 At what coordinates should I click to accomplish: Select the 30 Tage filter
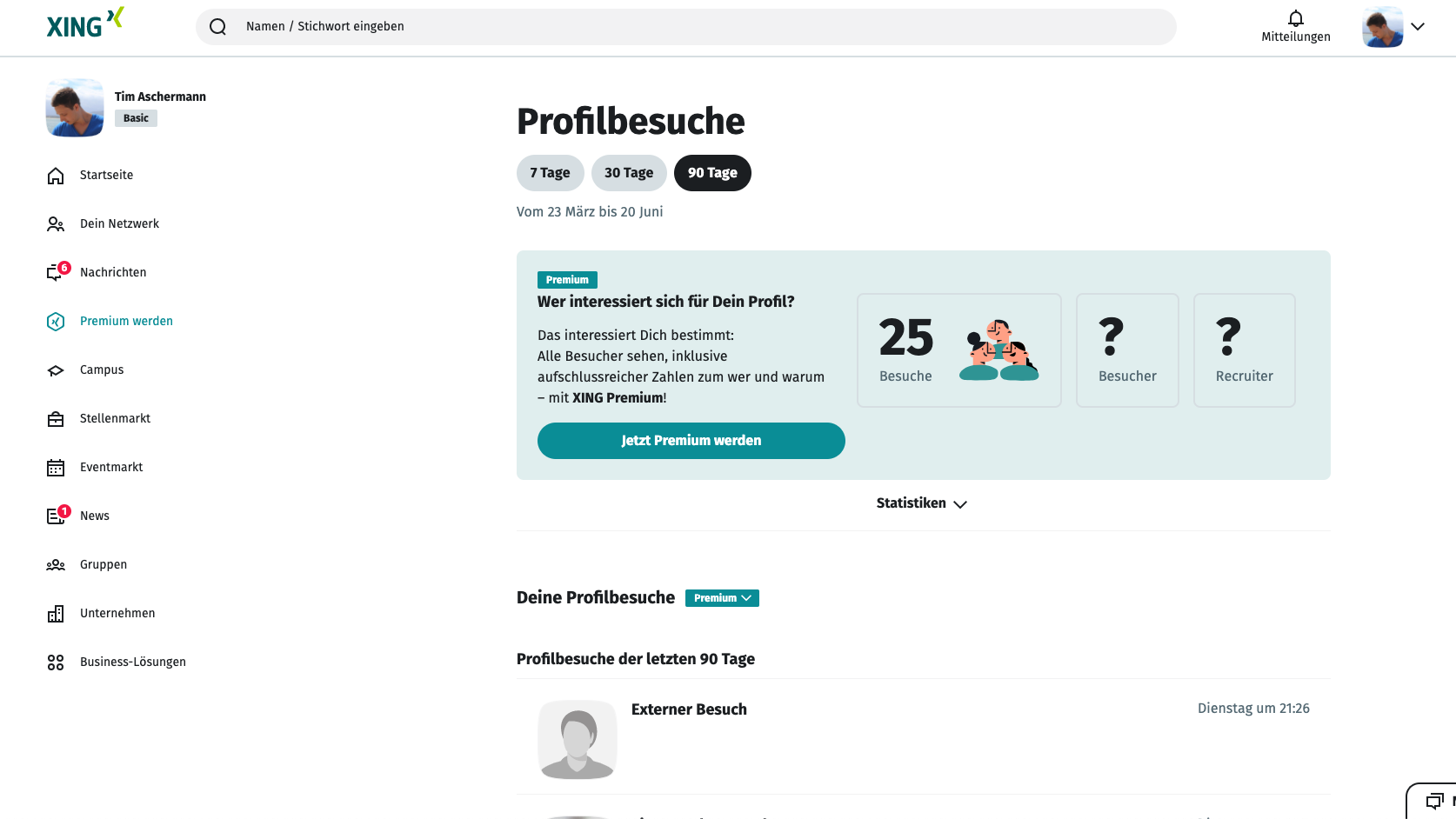tap(629, 173)
